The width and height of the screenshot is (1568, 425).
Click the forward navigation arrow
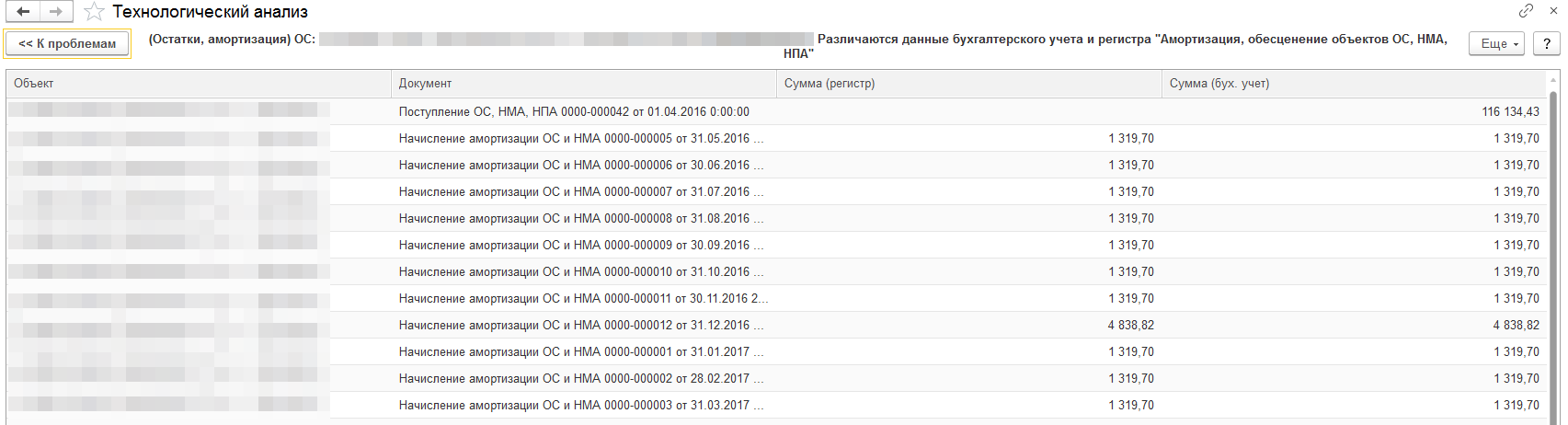56,12
